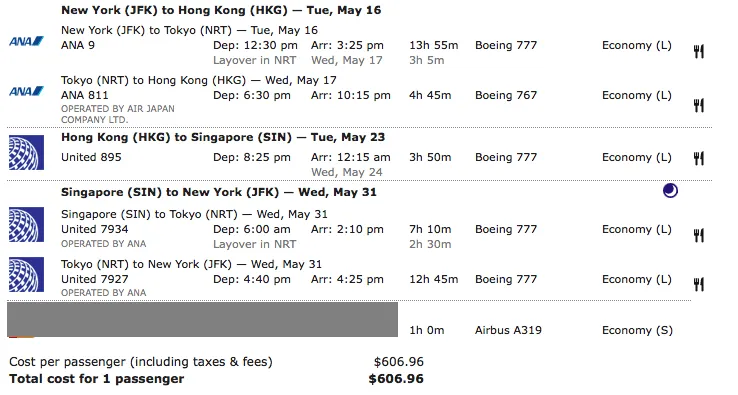Image resolution: width=738 pixels, height=395 pixels.
Task: Click the ANA logo beside flight ANA 811
Action: click(26, 91)
